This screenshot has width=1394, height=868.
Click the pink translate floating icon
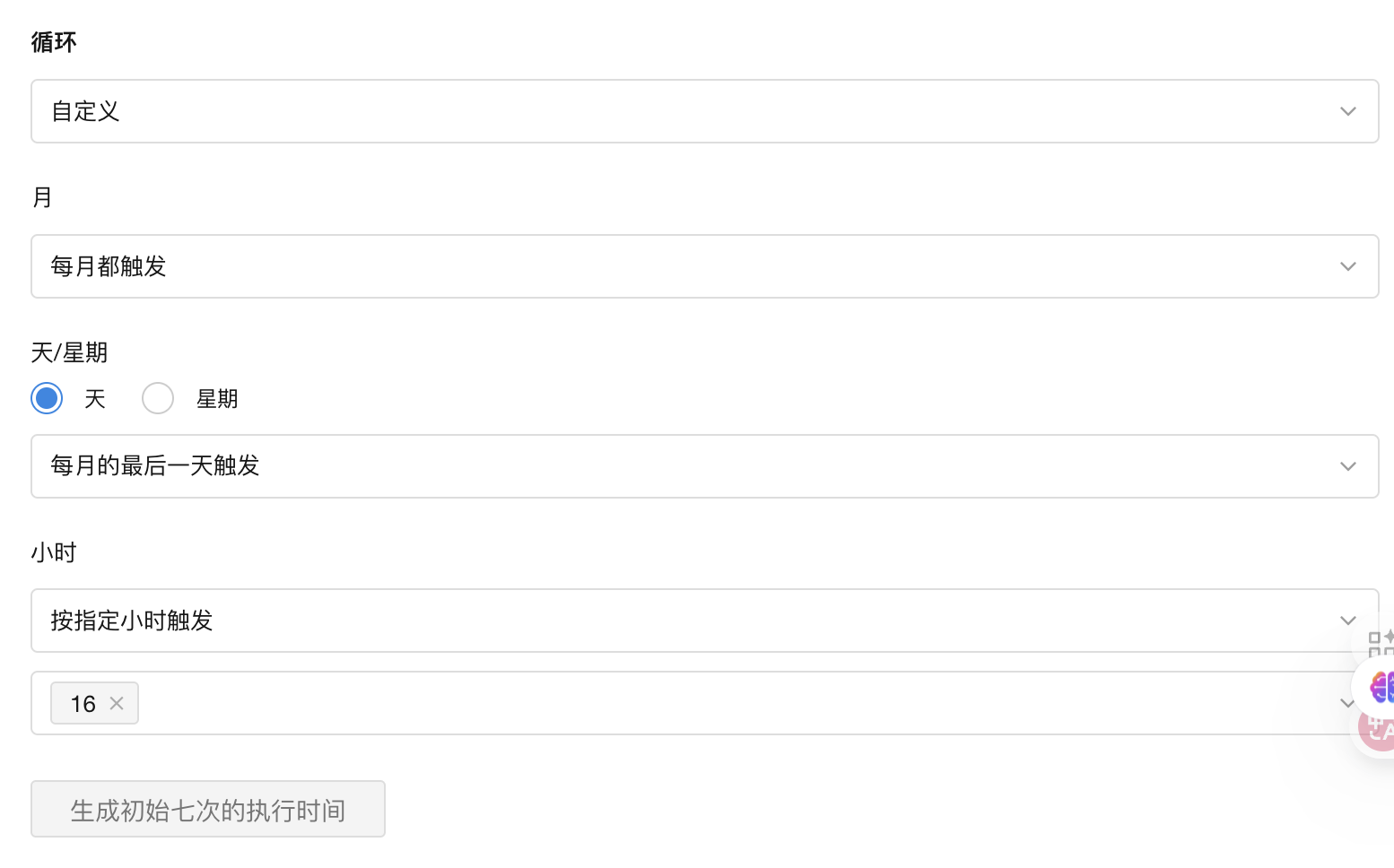[1379, 731]
